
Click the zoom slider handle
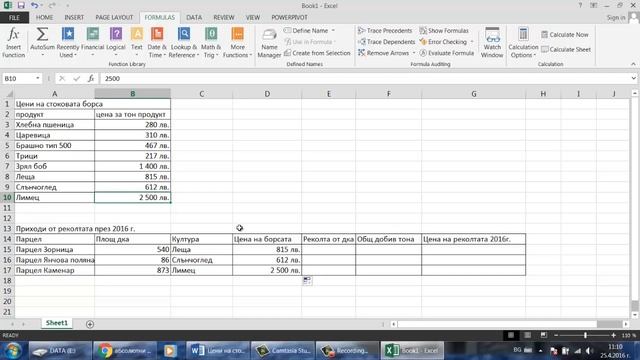point(585,335)
